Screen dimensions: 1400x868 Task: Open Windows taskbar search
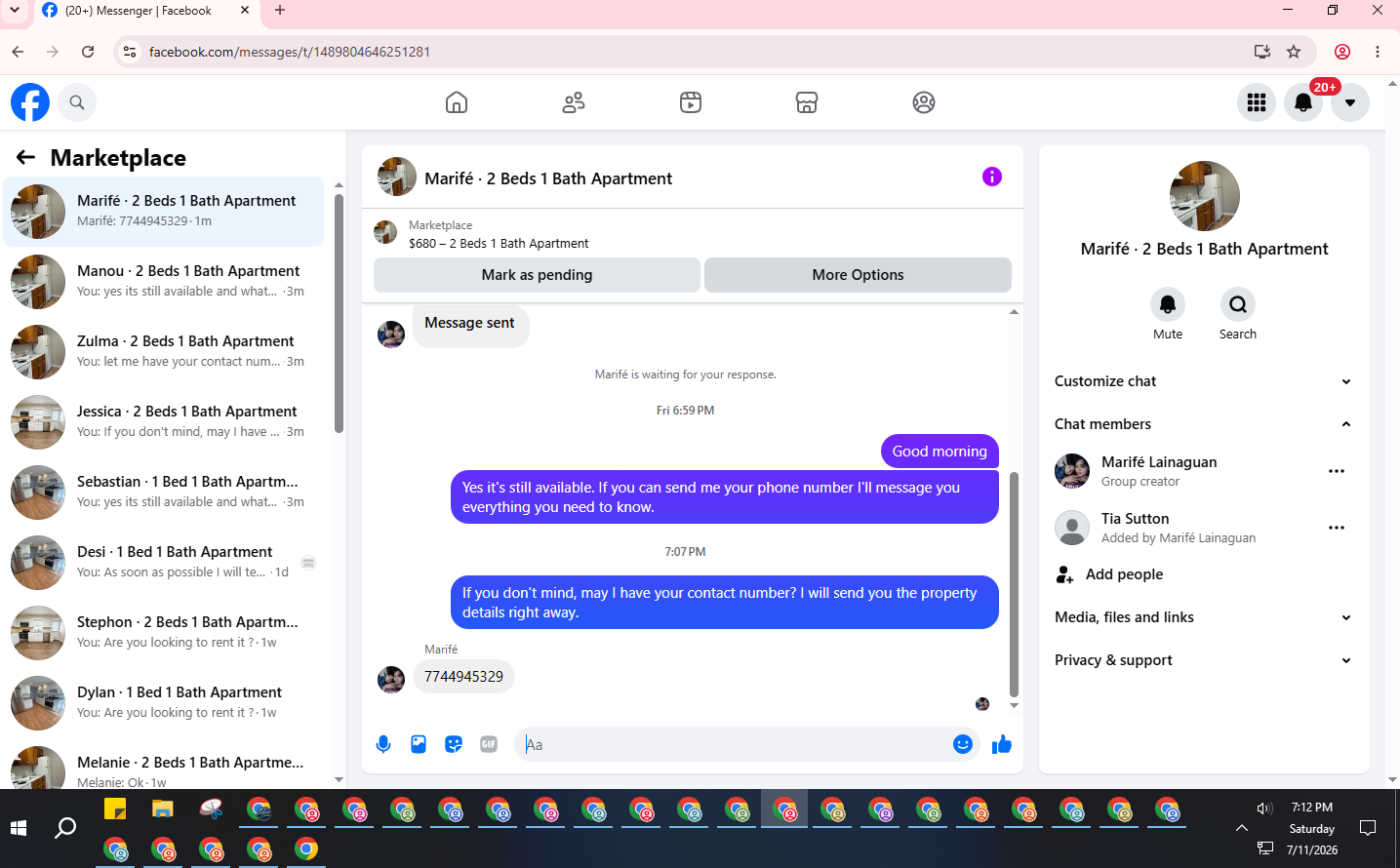coord(65,828)
